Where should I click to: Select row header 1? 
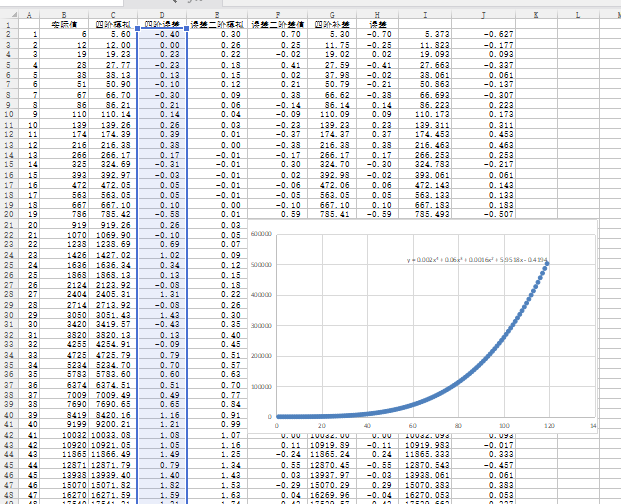[x=9, y=25]
